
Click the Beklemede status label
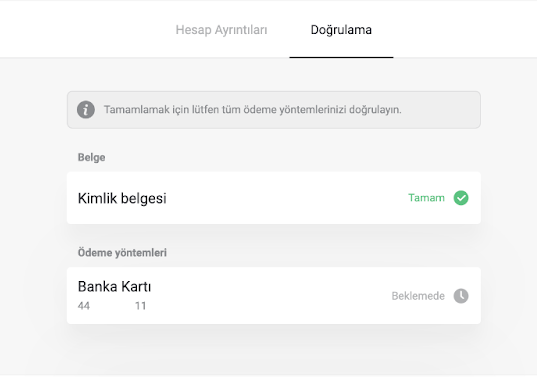pyautogui.click(x=418, y=296)
